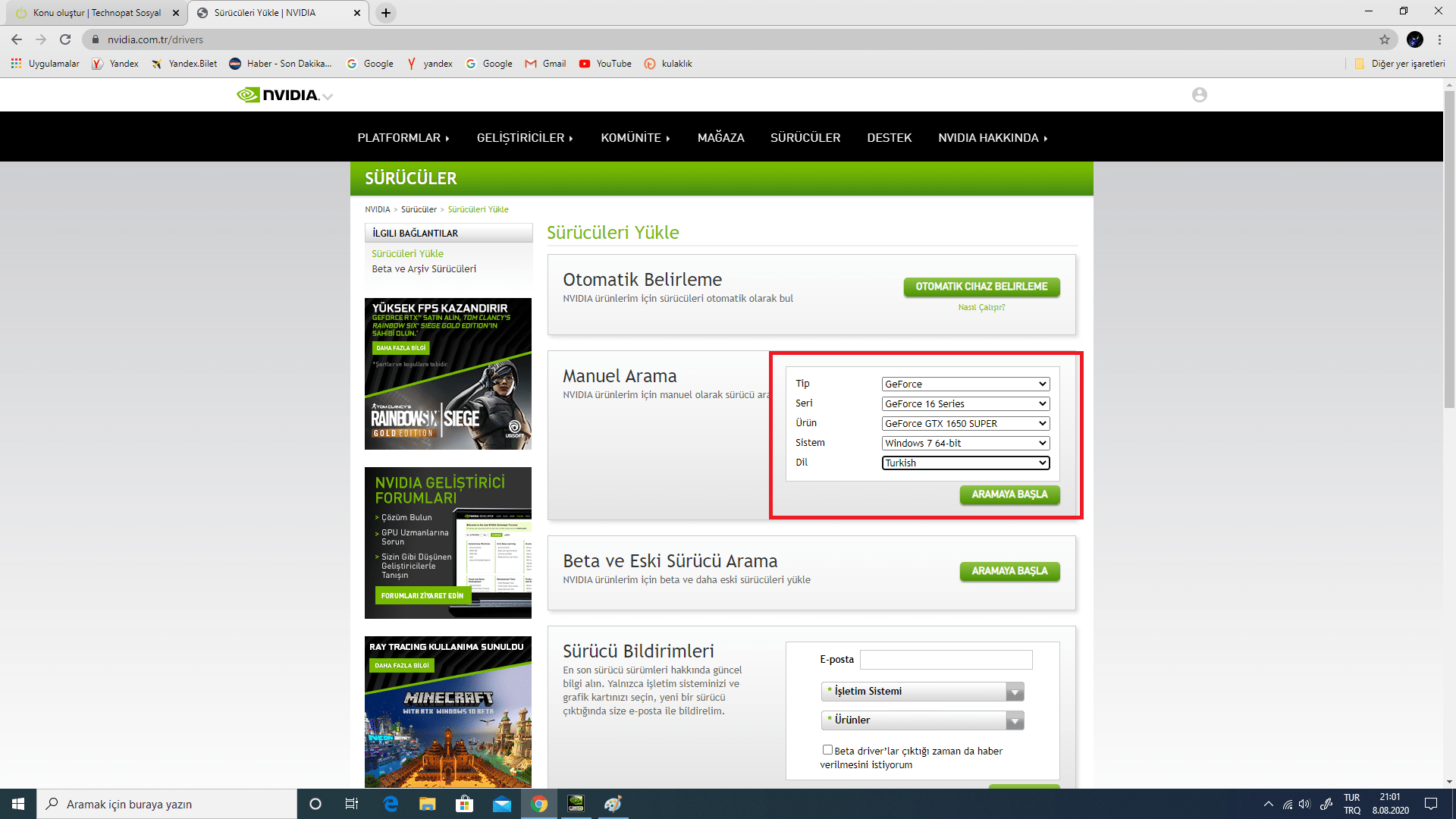Click the E-posta input field

click(x=946, y=660)
